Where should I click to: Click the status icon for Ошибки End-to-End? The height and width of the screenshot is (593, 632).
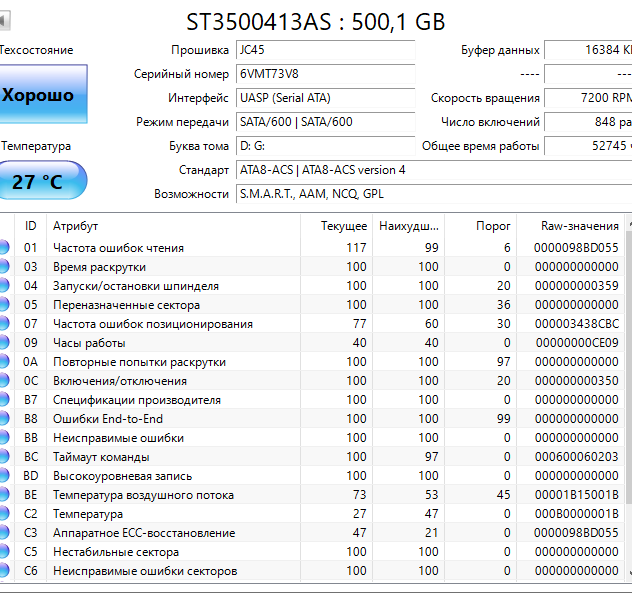tap(4, 419)
